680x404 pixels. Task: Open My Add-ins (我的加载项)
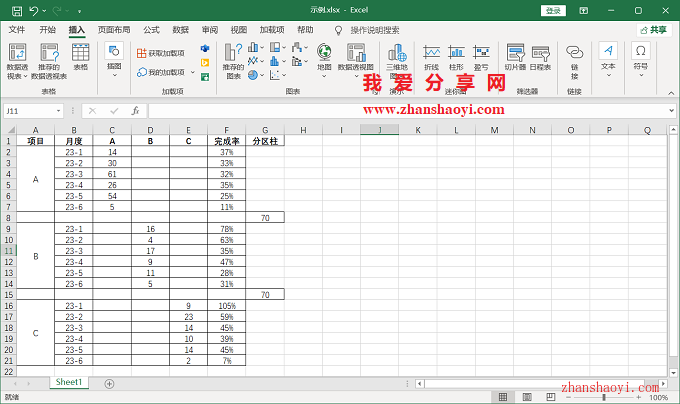[x=161, y=72]
